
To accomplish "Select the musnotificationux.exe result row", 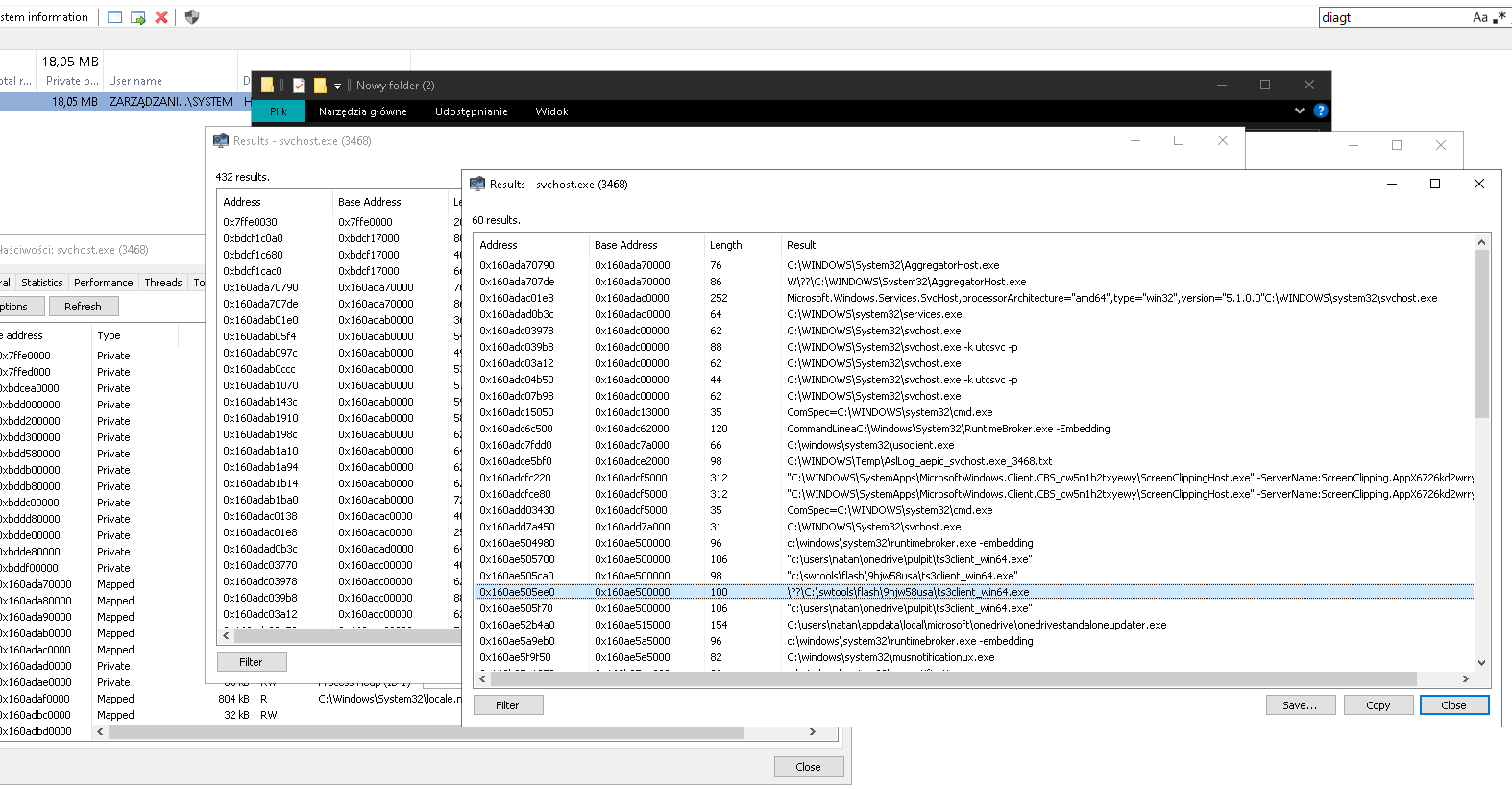I will pyautogui.click(x=974, y=657).
